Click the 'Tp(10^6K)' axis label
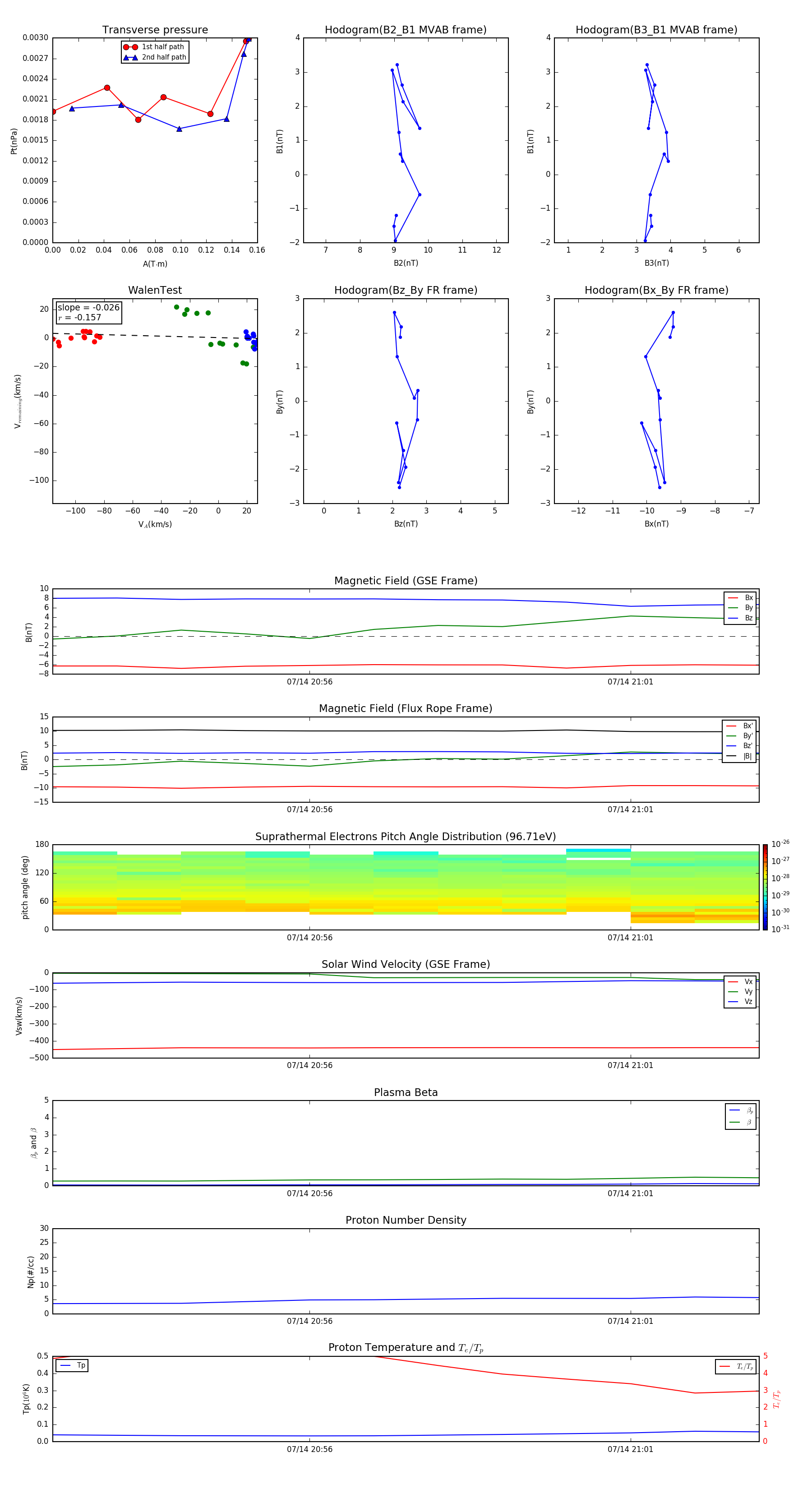This screenshot has height=1489, width=812. 26,1399
